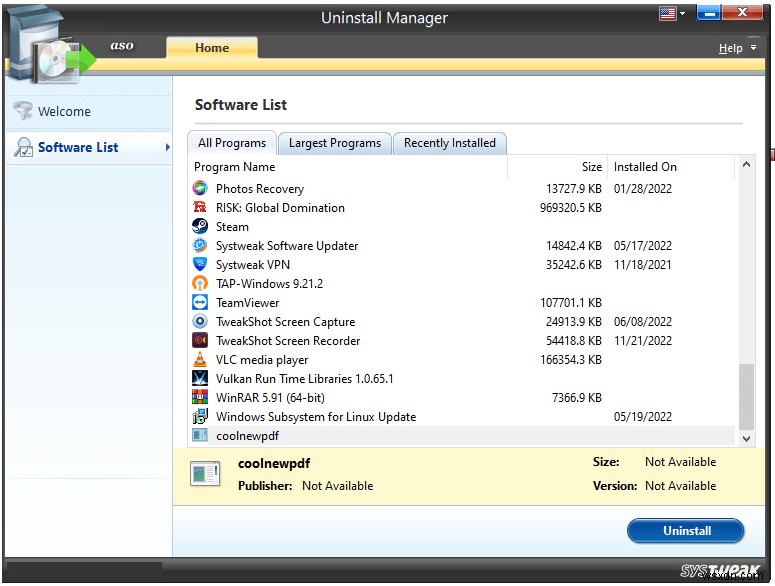Viewport: 775px width, 586px height.
Task: Select the Steam icon in list
Action: [x=200, y=227]
